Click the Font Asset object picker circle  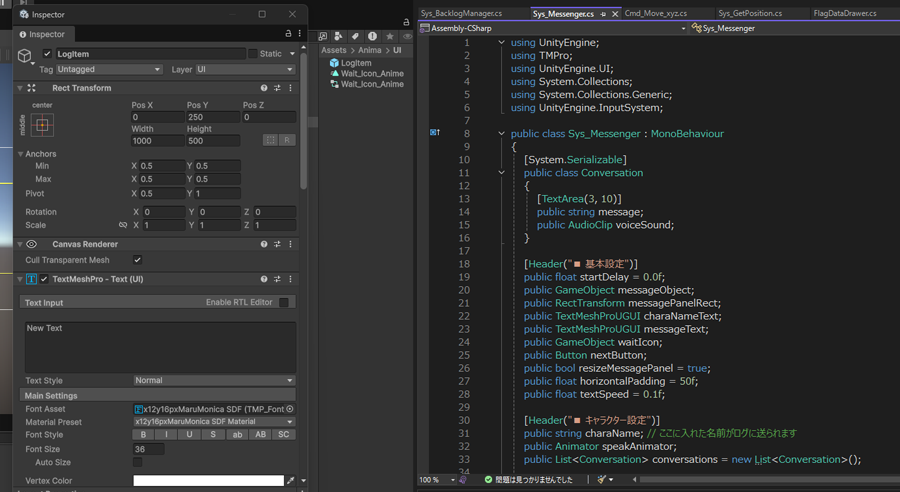click(290, 409)
